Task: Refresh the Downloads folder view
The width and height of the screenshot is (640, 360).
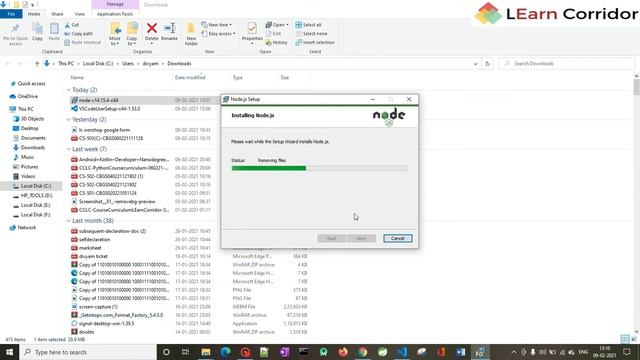Action: 487,64
